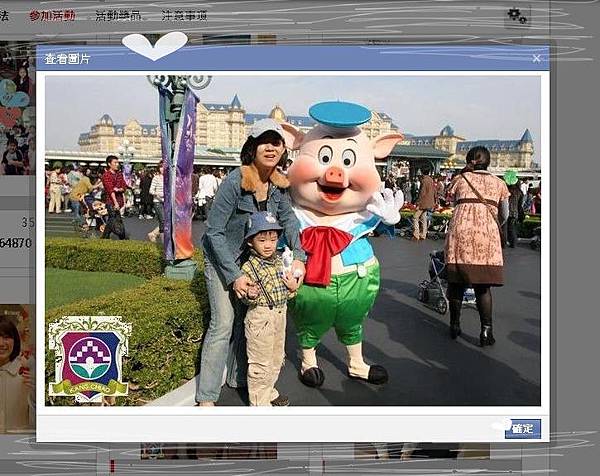Click the 確定 button in the dialog

[522, 429]
